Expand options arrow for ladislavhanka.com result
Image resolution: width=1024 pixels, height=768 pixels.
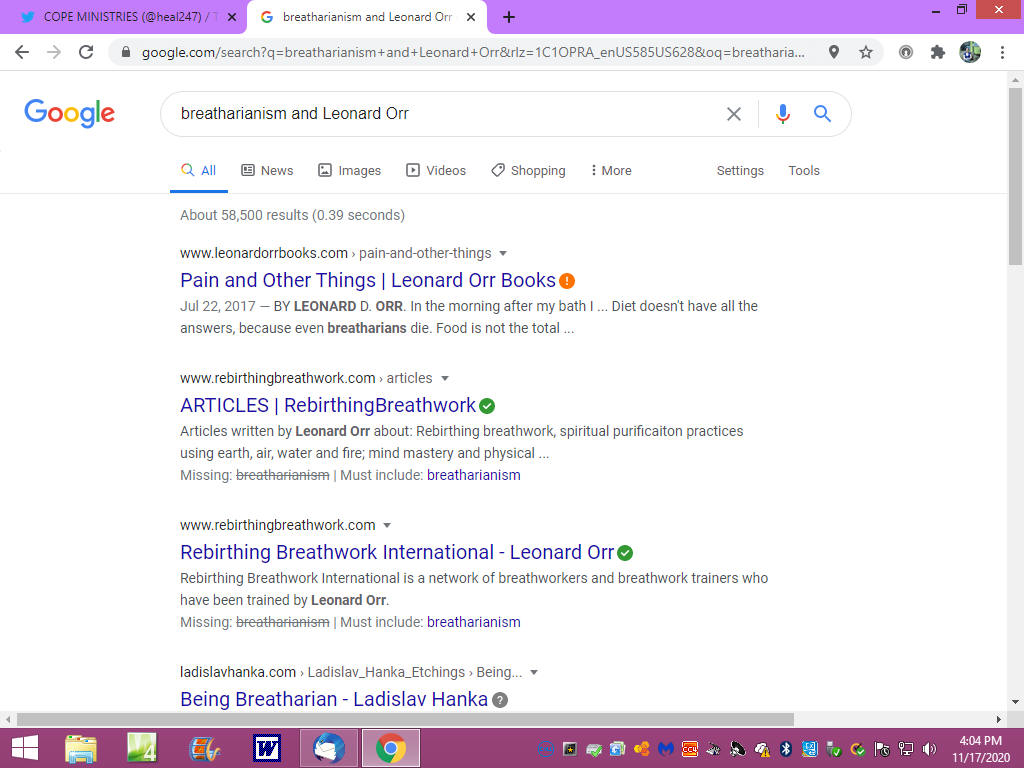[534, 672]
